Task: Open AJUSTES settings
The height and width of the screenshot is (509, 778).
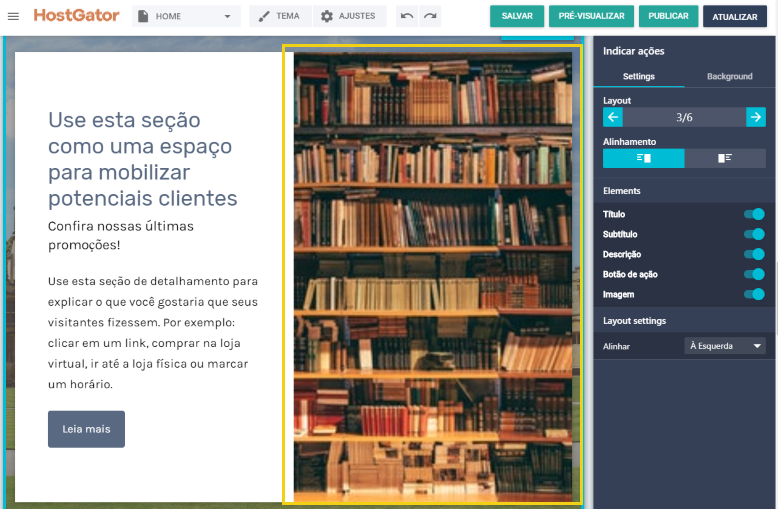Action: click(x=349, y=16)
